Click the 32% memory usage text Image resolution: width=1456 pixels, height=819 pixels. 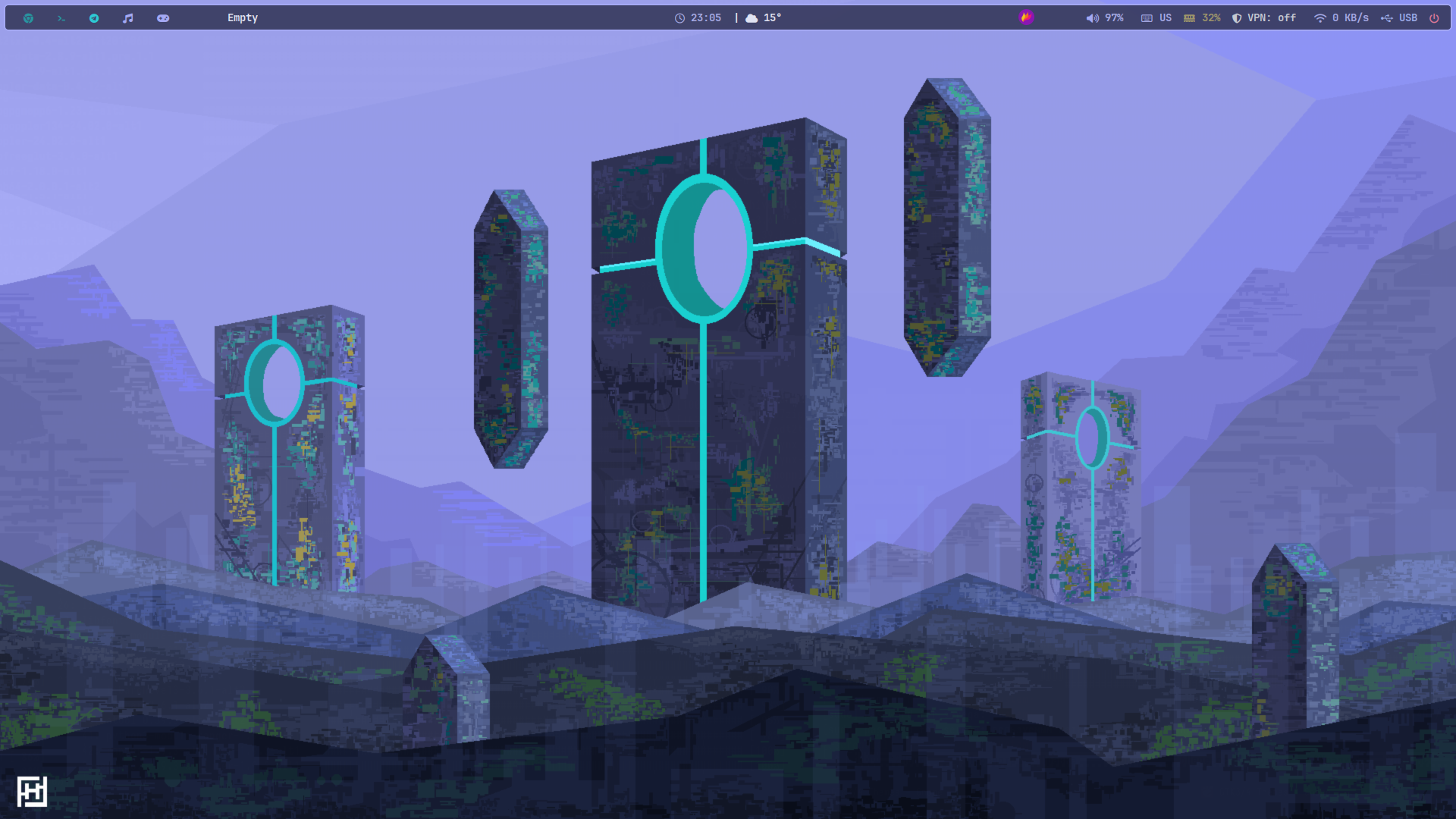tap(1211, 18)
